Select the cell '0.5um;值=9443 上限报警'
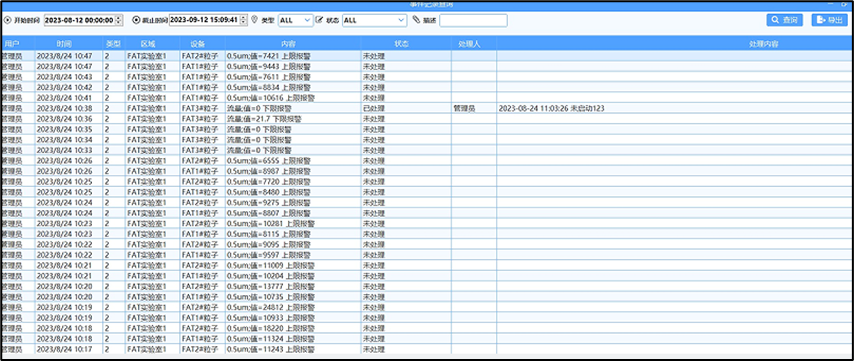Image resolution: width=854 pixels, height=361 pixels. tap(293, 66)
